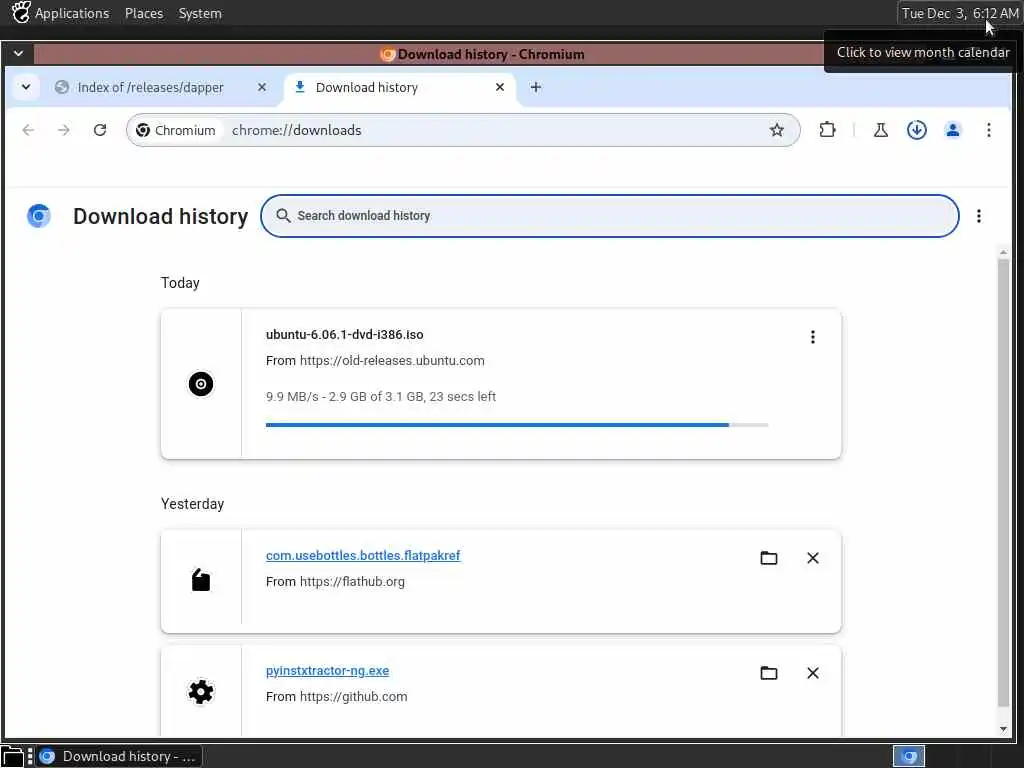Switch to Index of /releases/dapper tab
1024x768 pixels.
[x=150, y=88]
